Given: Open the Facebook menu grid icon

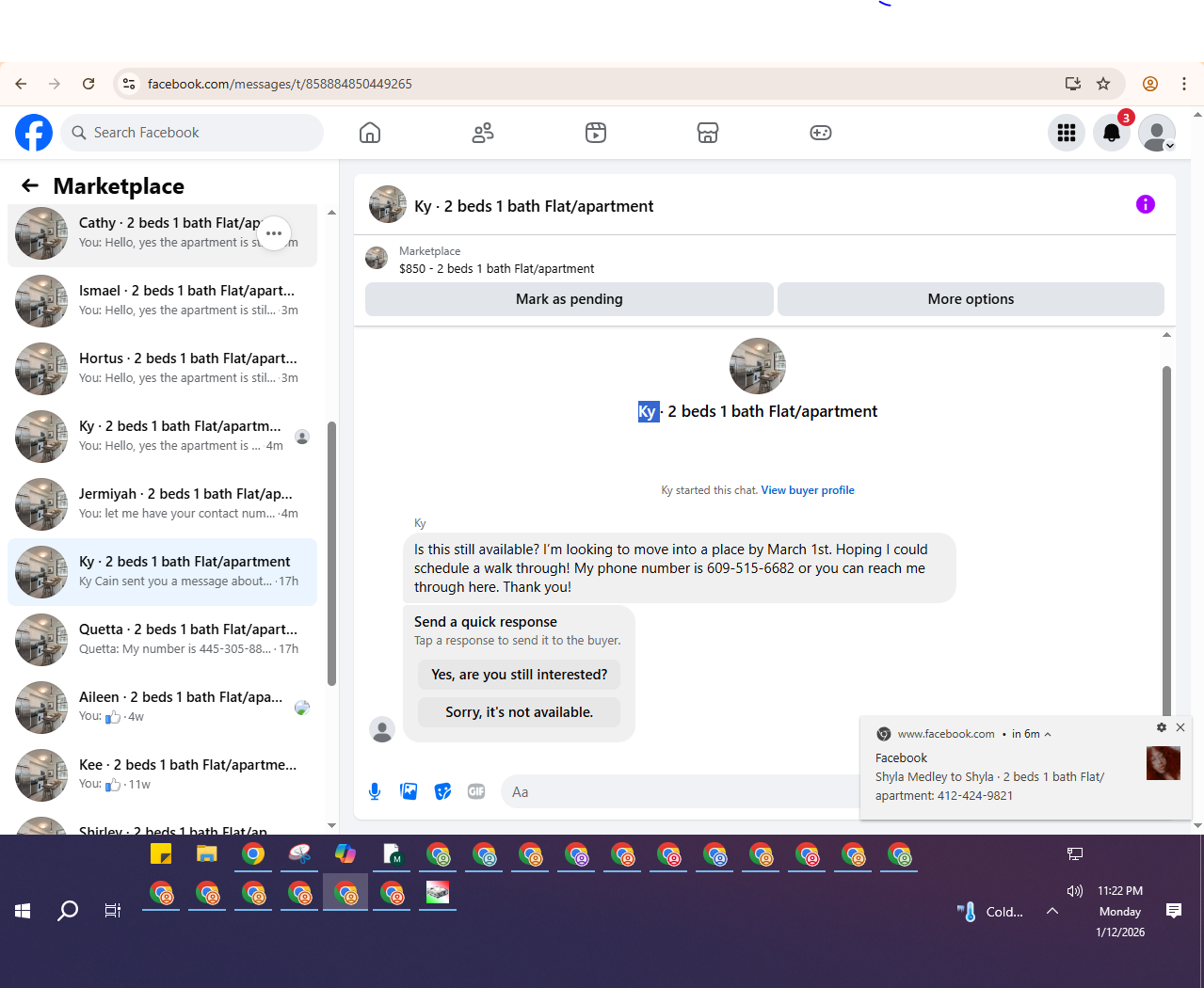Looking at the screenshot, I should (1067, 133).
